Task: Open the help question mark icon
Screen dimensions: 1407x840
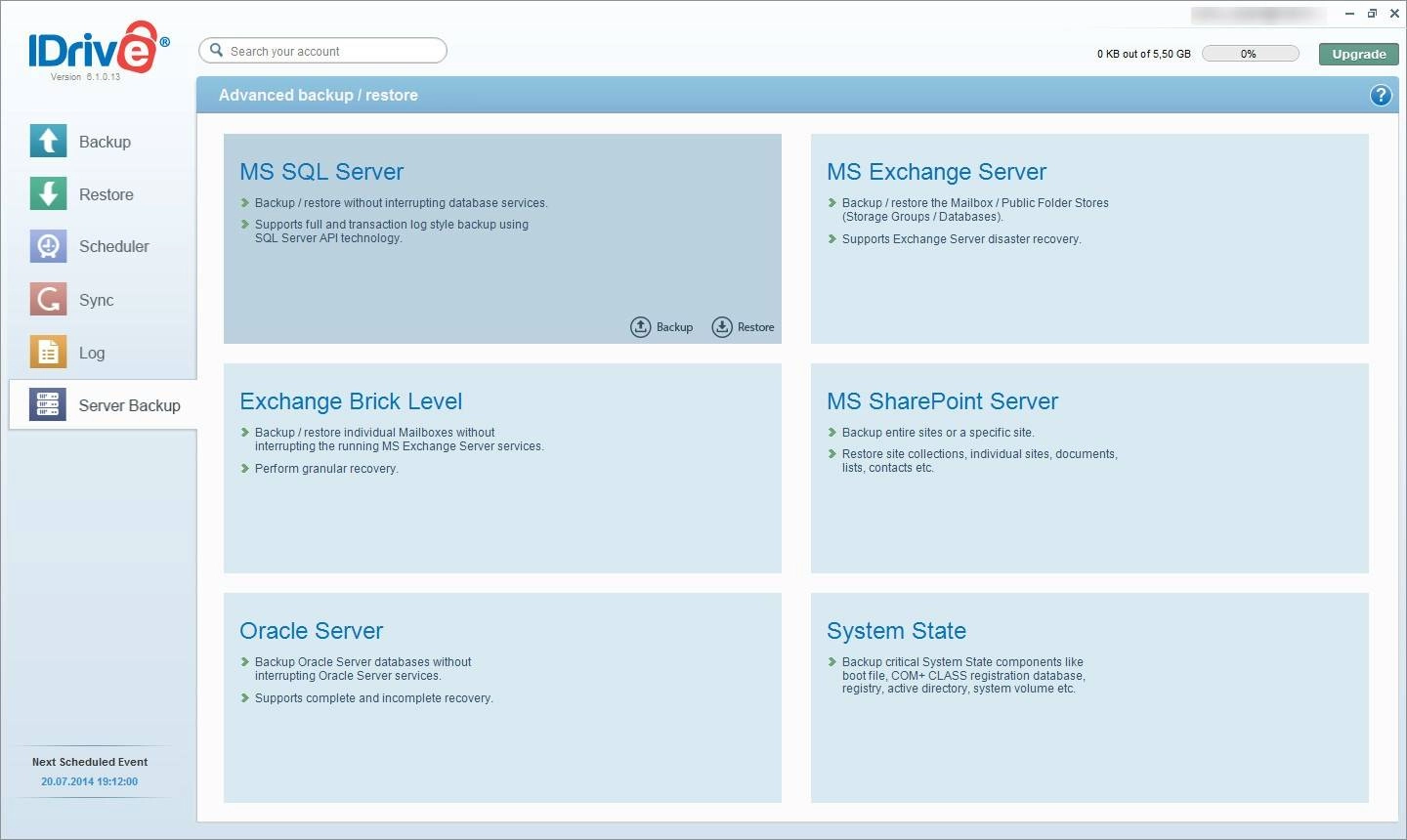Action: click(1381, 95)
